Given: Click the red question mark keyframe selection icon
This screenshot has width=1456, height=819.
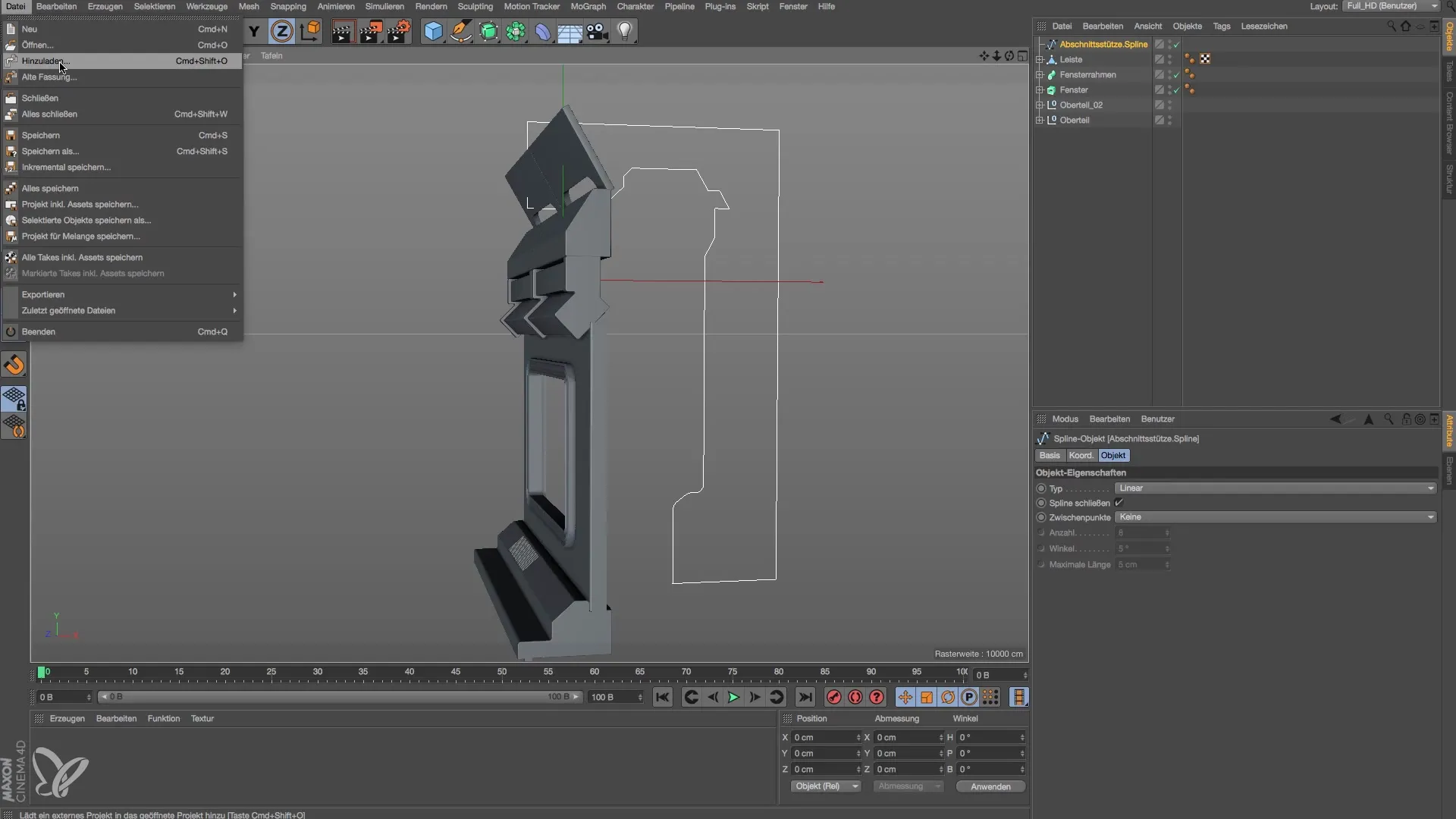Looking at the screenshot, I should 877,697.
